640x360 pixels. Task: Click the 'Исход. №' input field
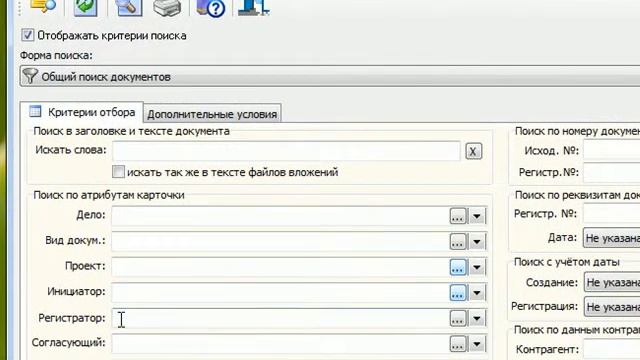point(611,150)
